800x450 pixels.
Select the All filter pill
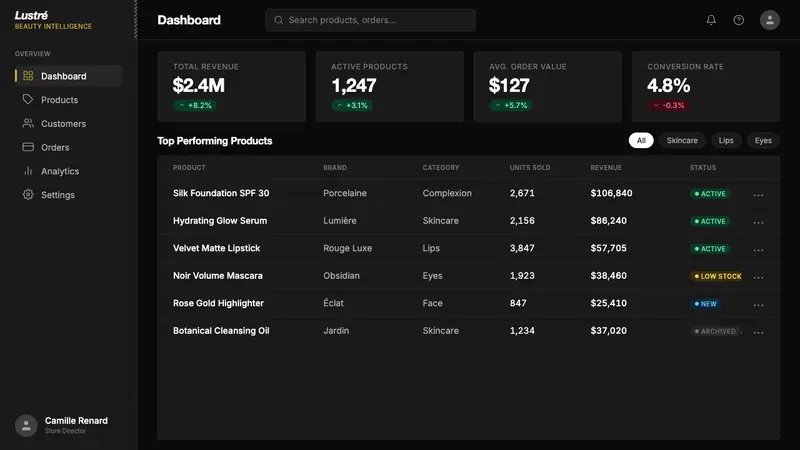(641, 140)
